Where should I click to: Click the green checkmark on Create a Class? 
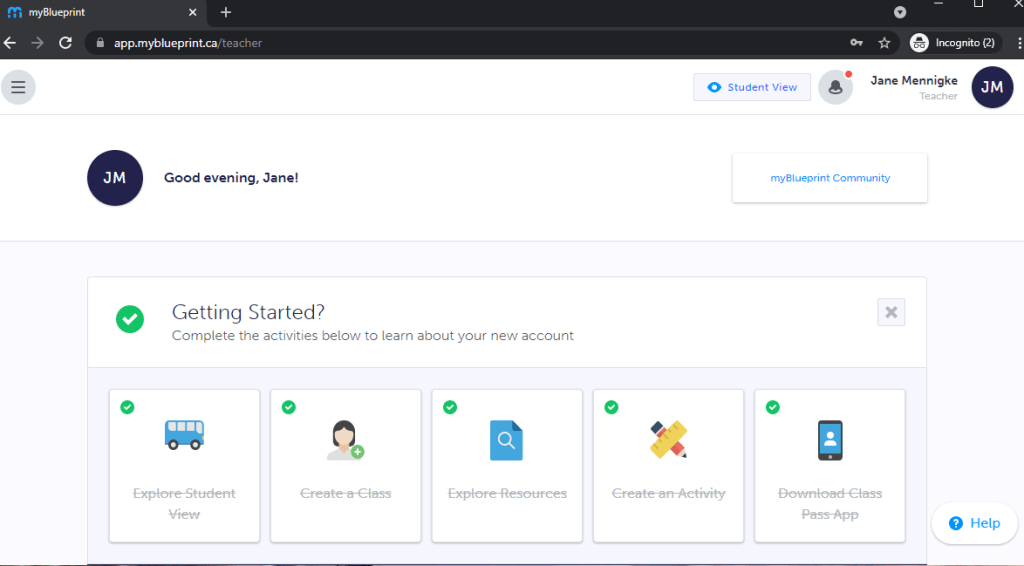tap(289, 407)
